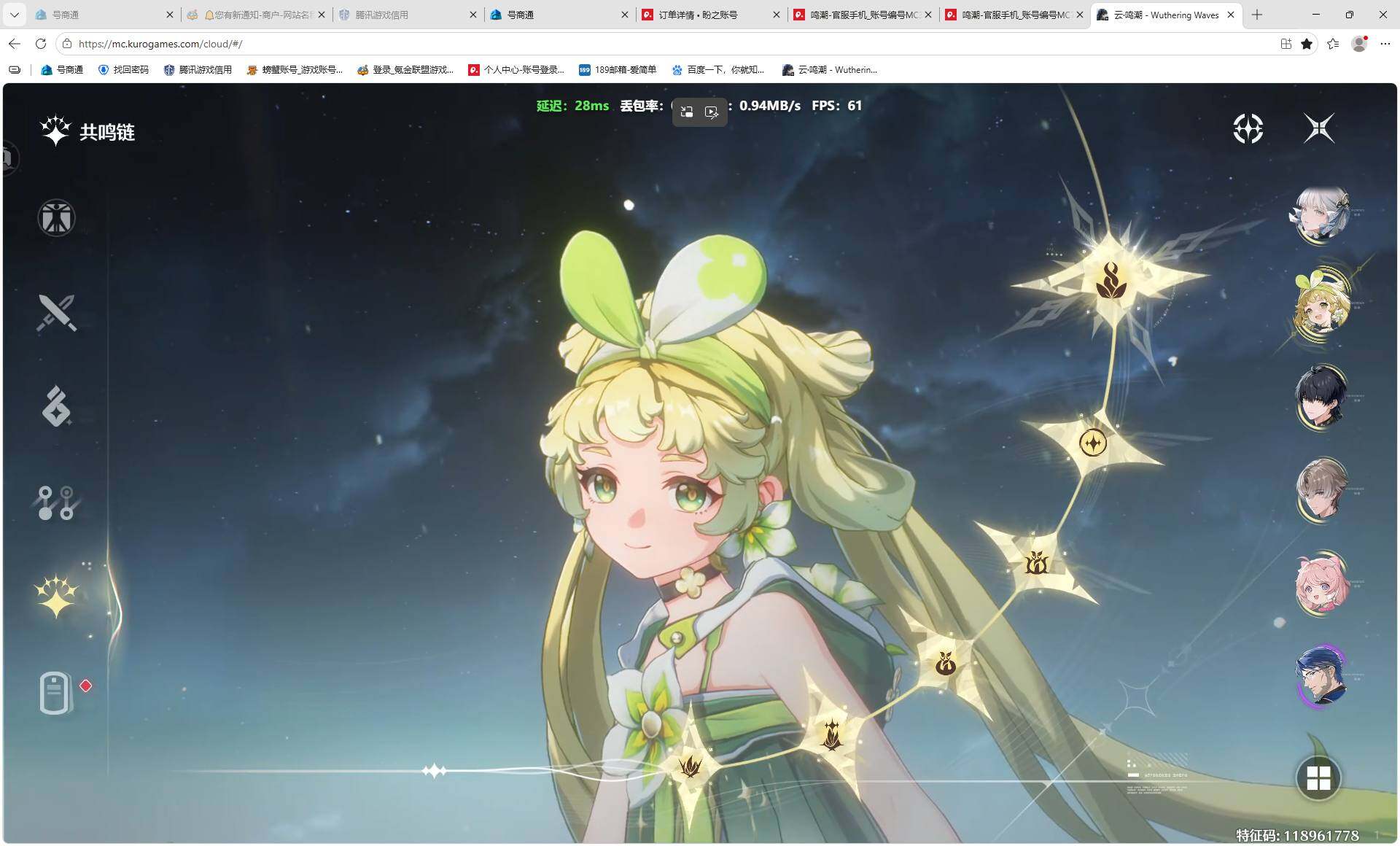Viewport: 1400px width, 846px height.
Task: Open the Echo data bank sidebar icon
Action: click(56, 406)
